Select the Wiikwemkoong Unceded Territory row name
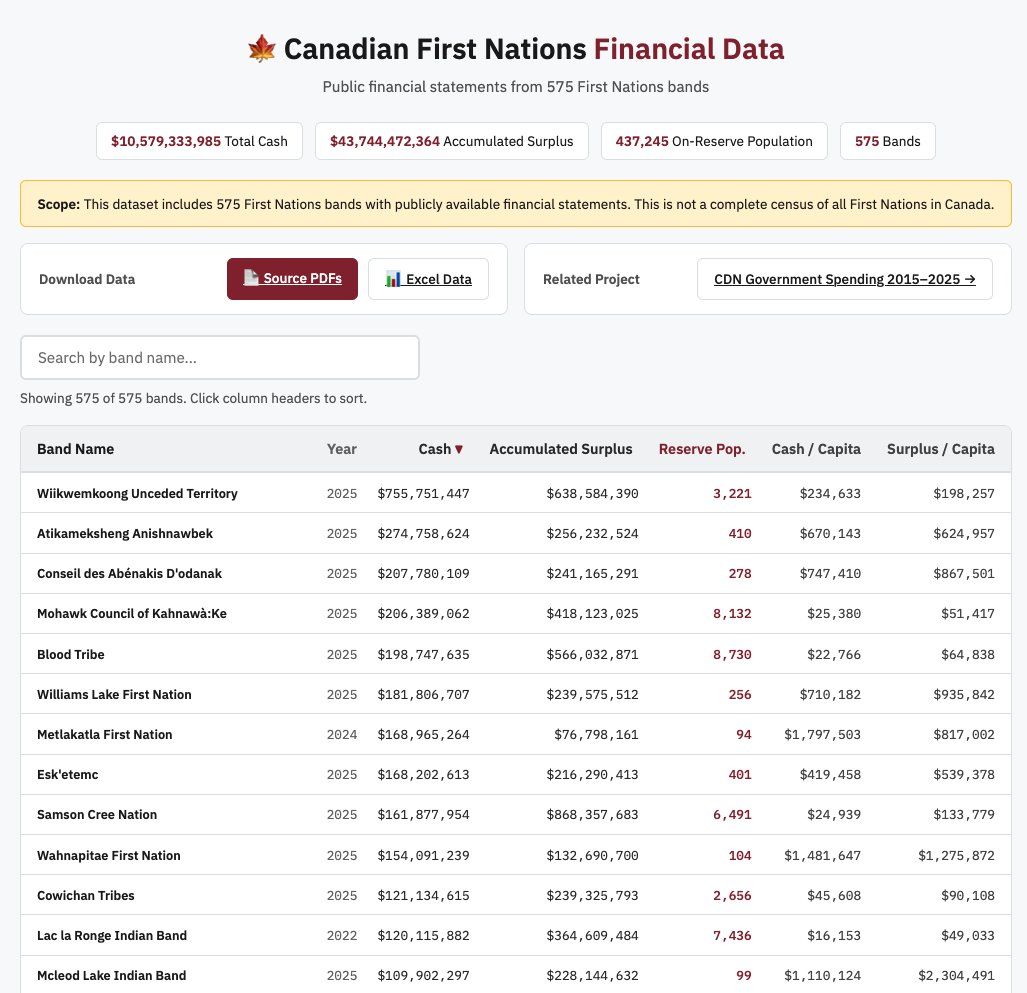 137,493
